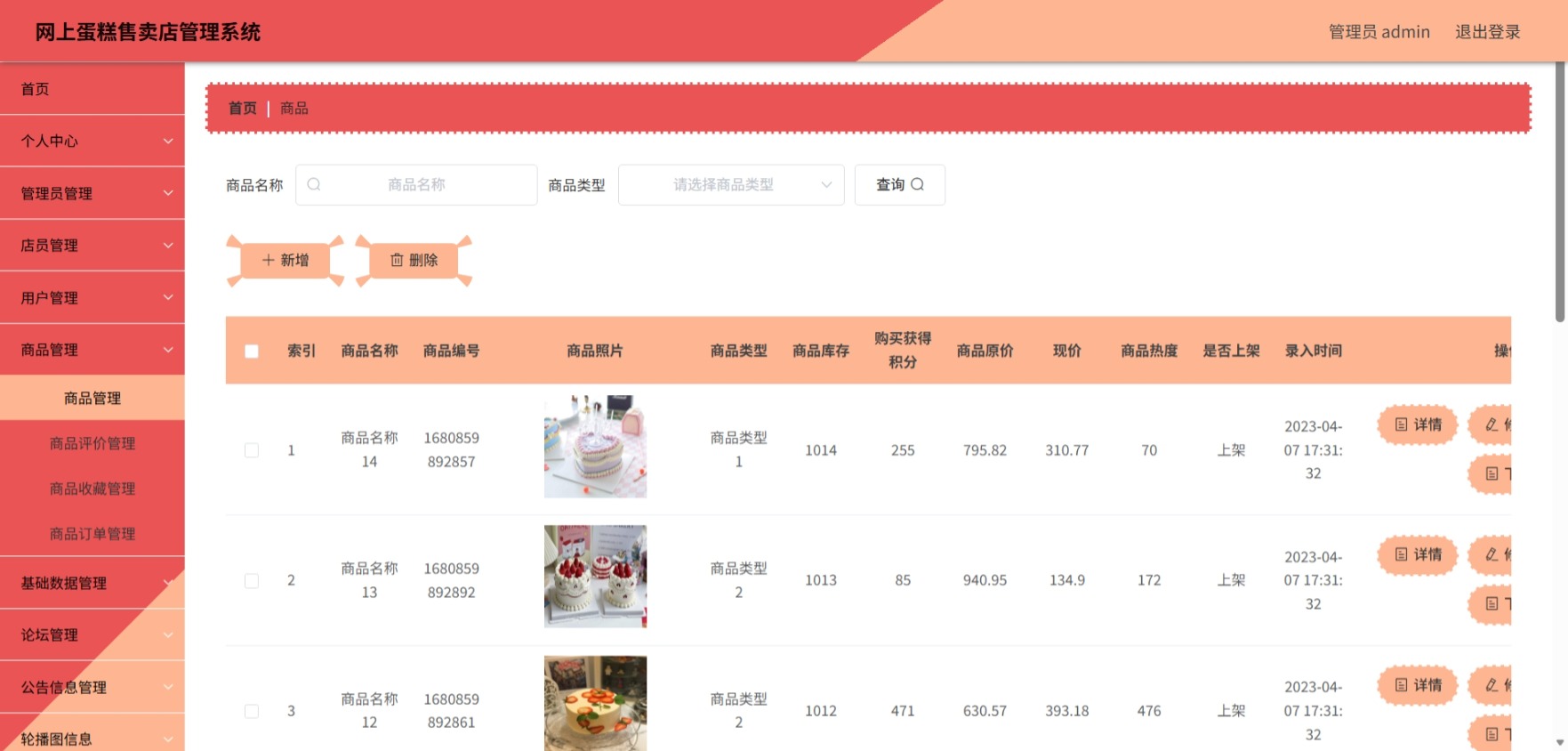Click second-row action icon for 商品名称12
The height and width of the screenshot is (751, 1568).
coord(1492,734)
